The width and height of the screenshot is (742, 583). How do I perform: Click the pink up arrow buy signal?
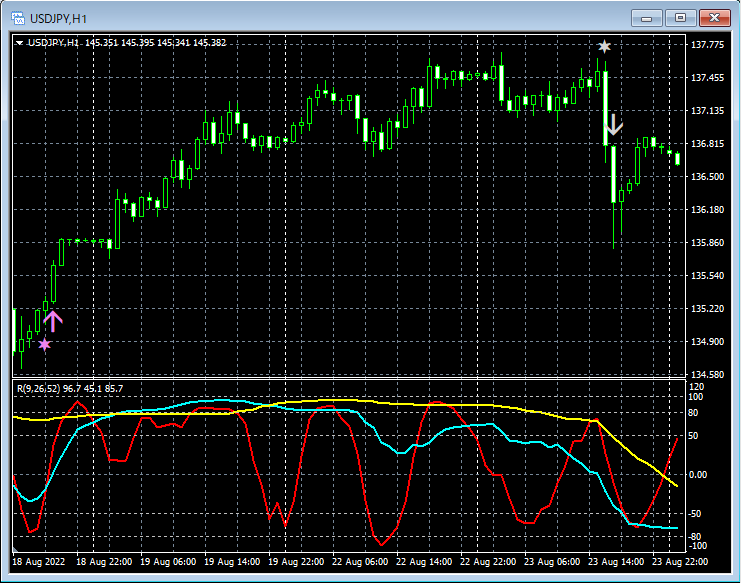pos(52,320)
